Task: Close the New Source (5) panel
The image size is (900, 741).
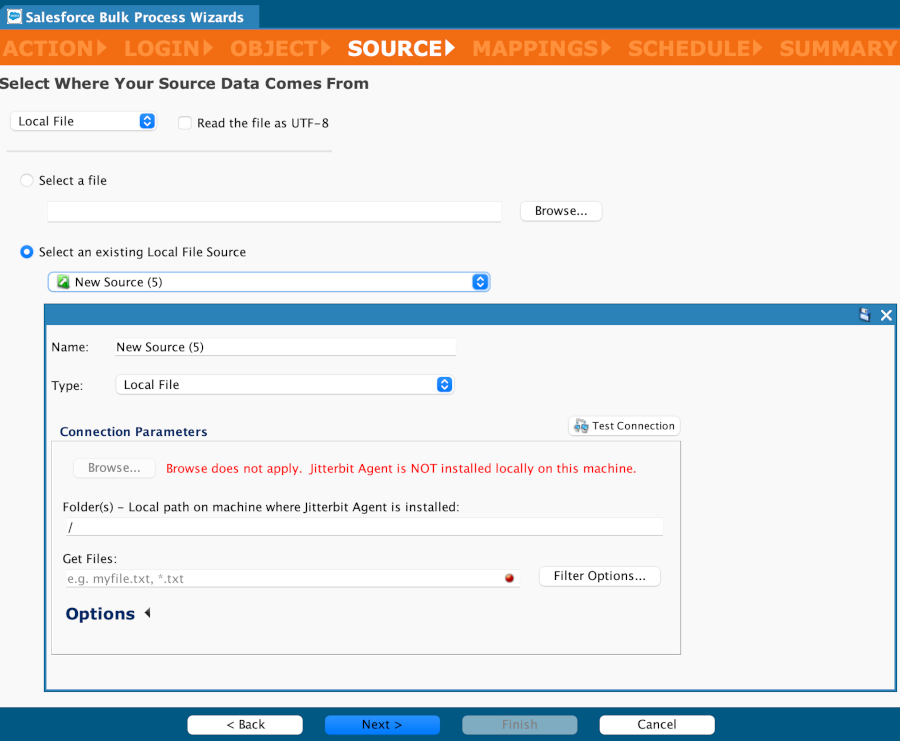Action: (886, 315)
